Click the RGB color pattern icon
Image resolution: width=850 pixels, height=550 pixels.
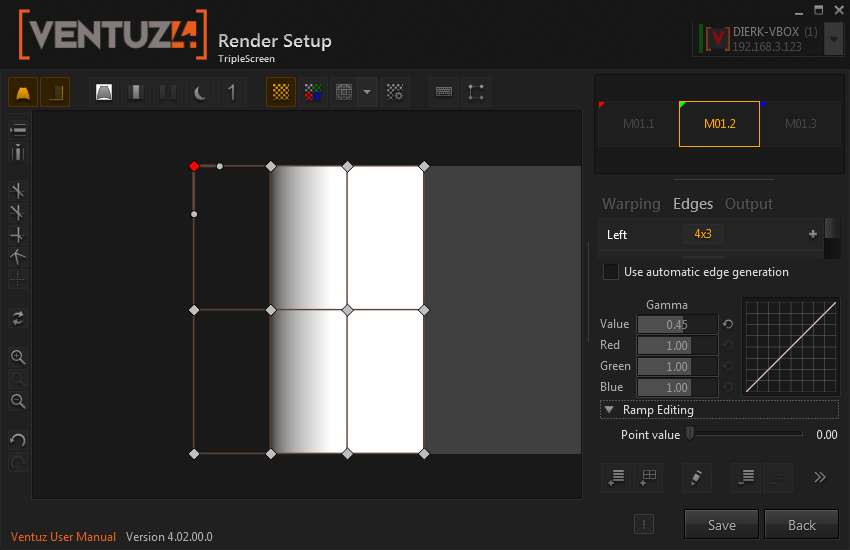click(313, 92)
